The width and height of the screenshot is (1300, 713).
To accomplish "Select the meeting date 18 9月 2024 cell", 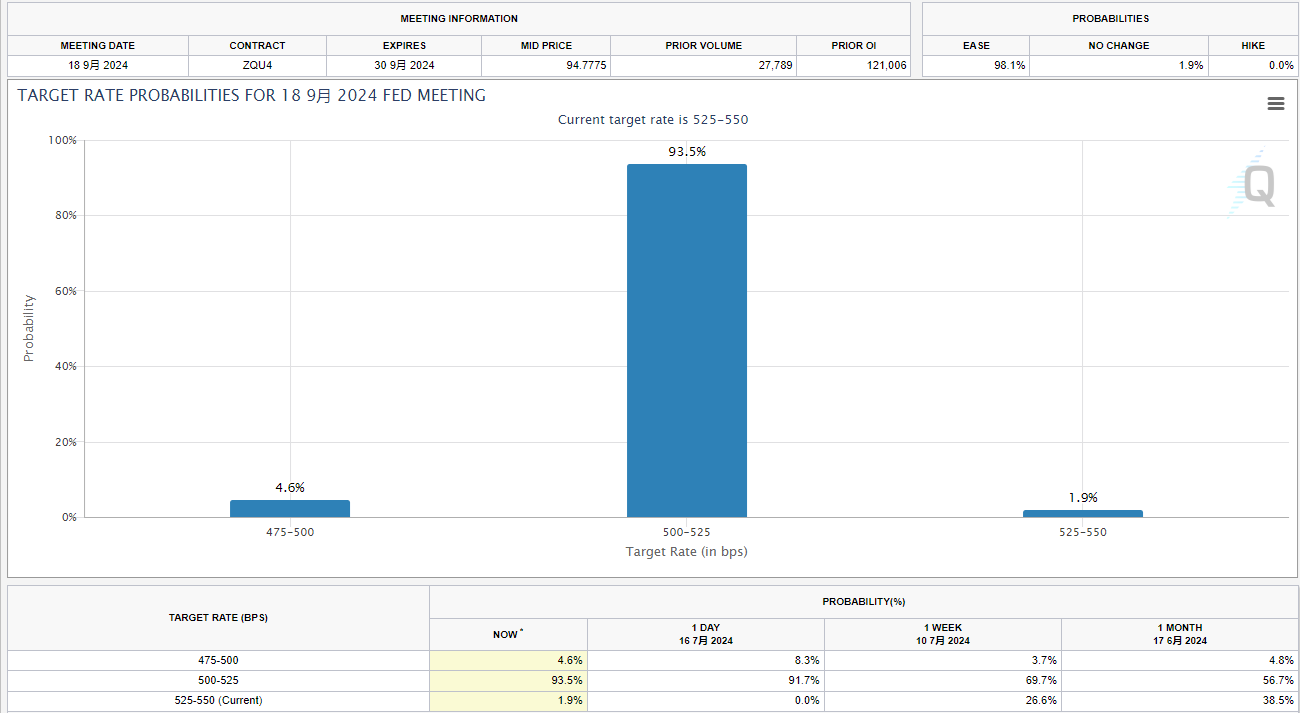I will (x=97, y=66).
